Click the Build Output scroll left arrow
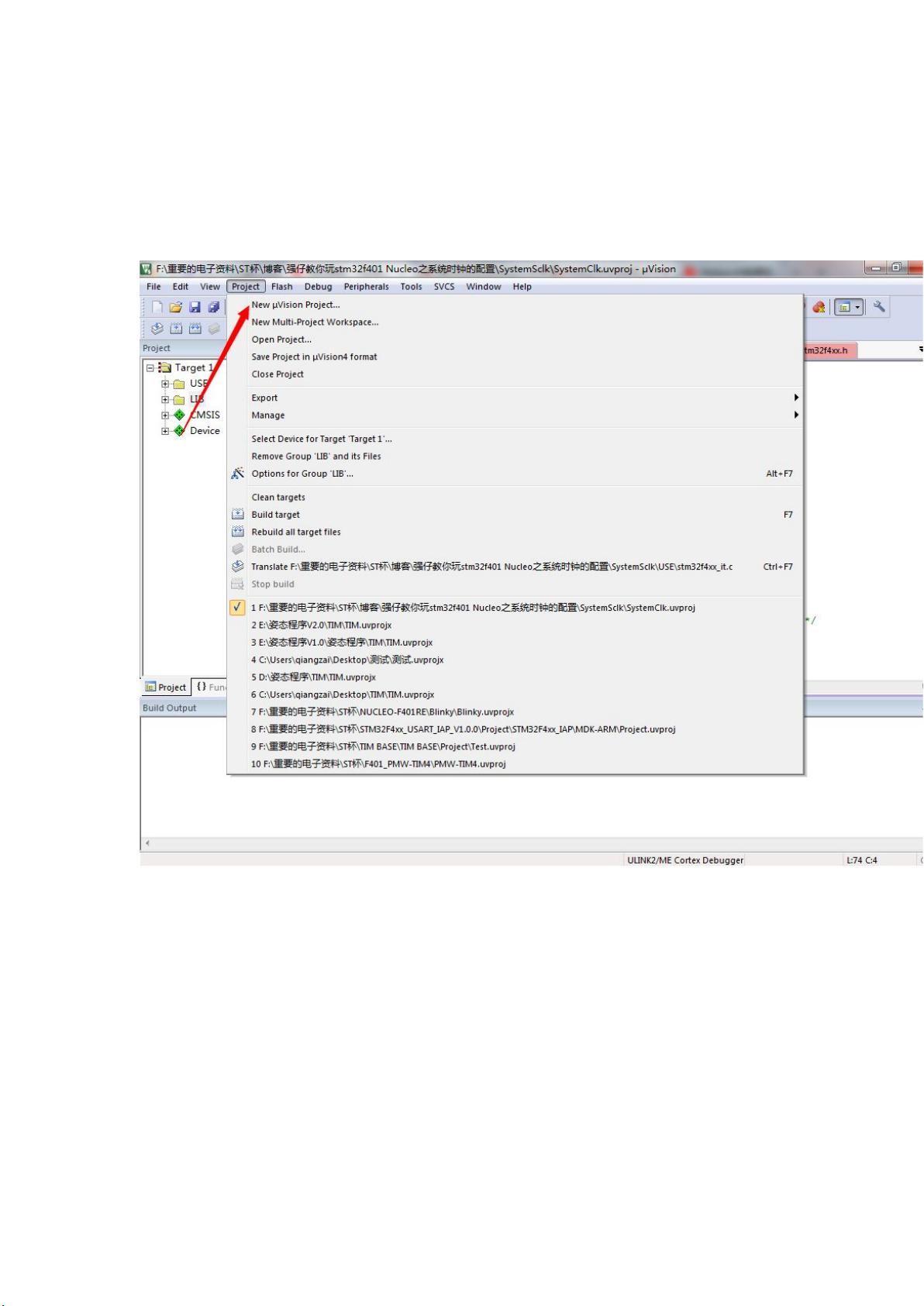Image resolution: width=924 pixels, height=1306 pixels. (147, 843)
